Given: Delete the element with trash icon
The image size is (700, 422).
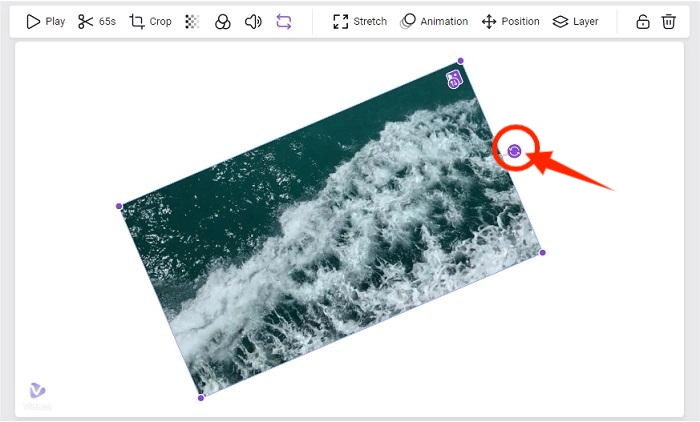Looking at the screenshot, I should click(669, 21).
